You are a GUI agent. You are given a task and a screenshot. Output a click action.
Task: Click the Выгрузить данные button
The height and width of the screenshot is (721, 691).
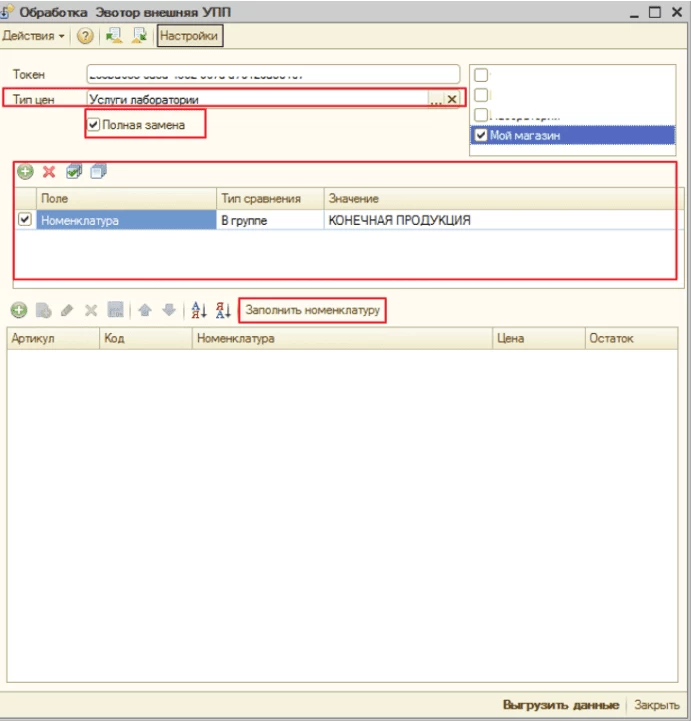click(561, 703)
